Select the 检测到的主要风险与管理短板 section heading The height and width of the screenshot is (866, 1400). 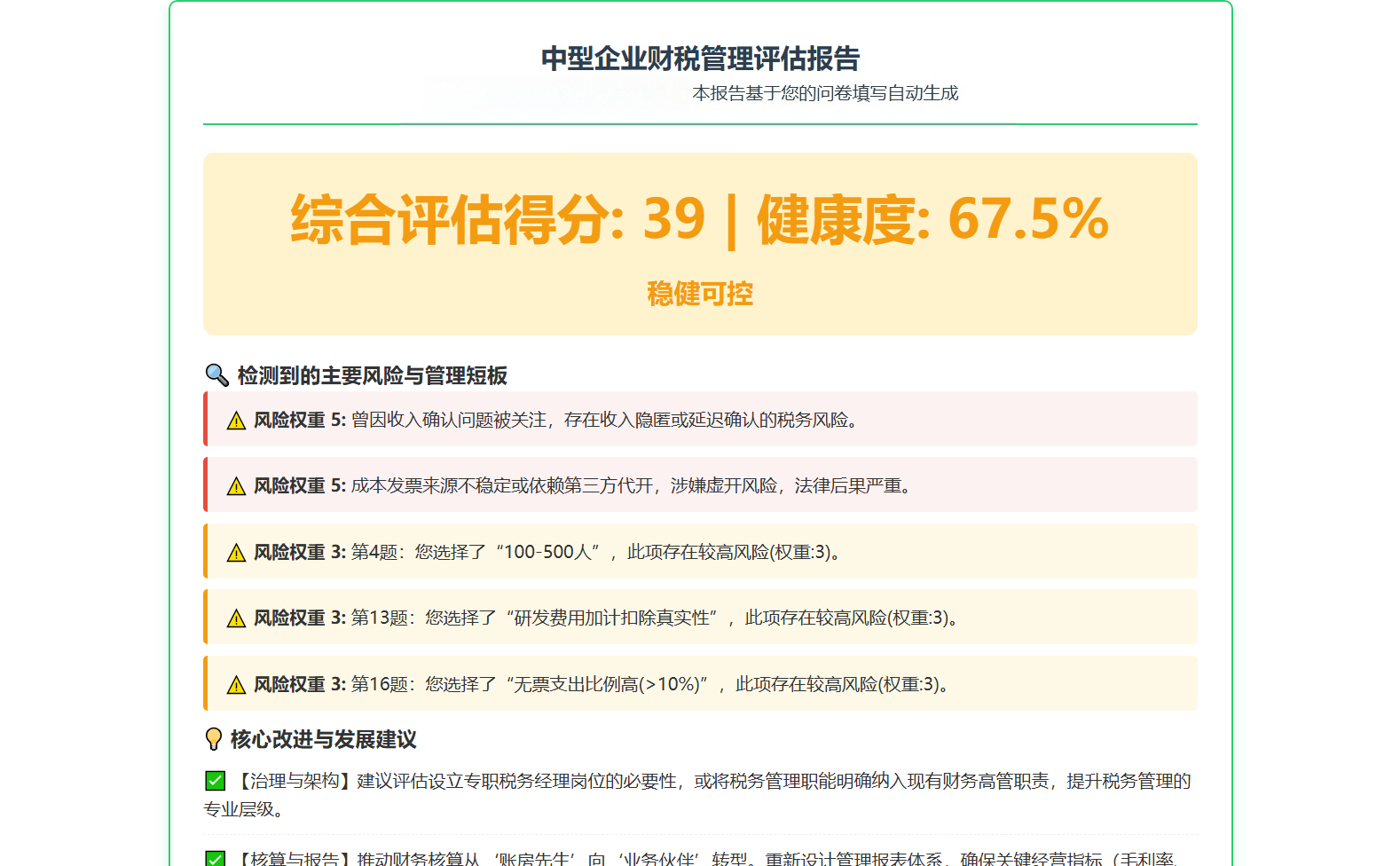point(372,375)
